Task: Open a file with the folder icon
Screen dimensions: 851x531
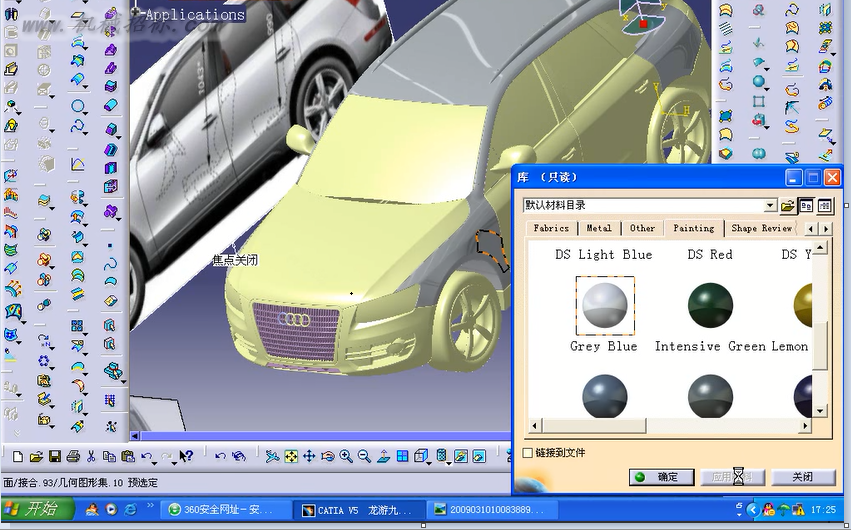Action: (36, 457)
